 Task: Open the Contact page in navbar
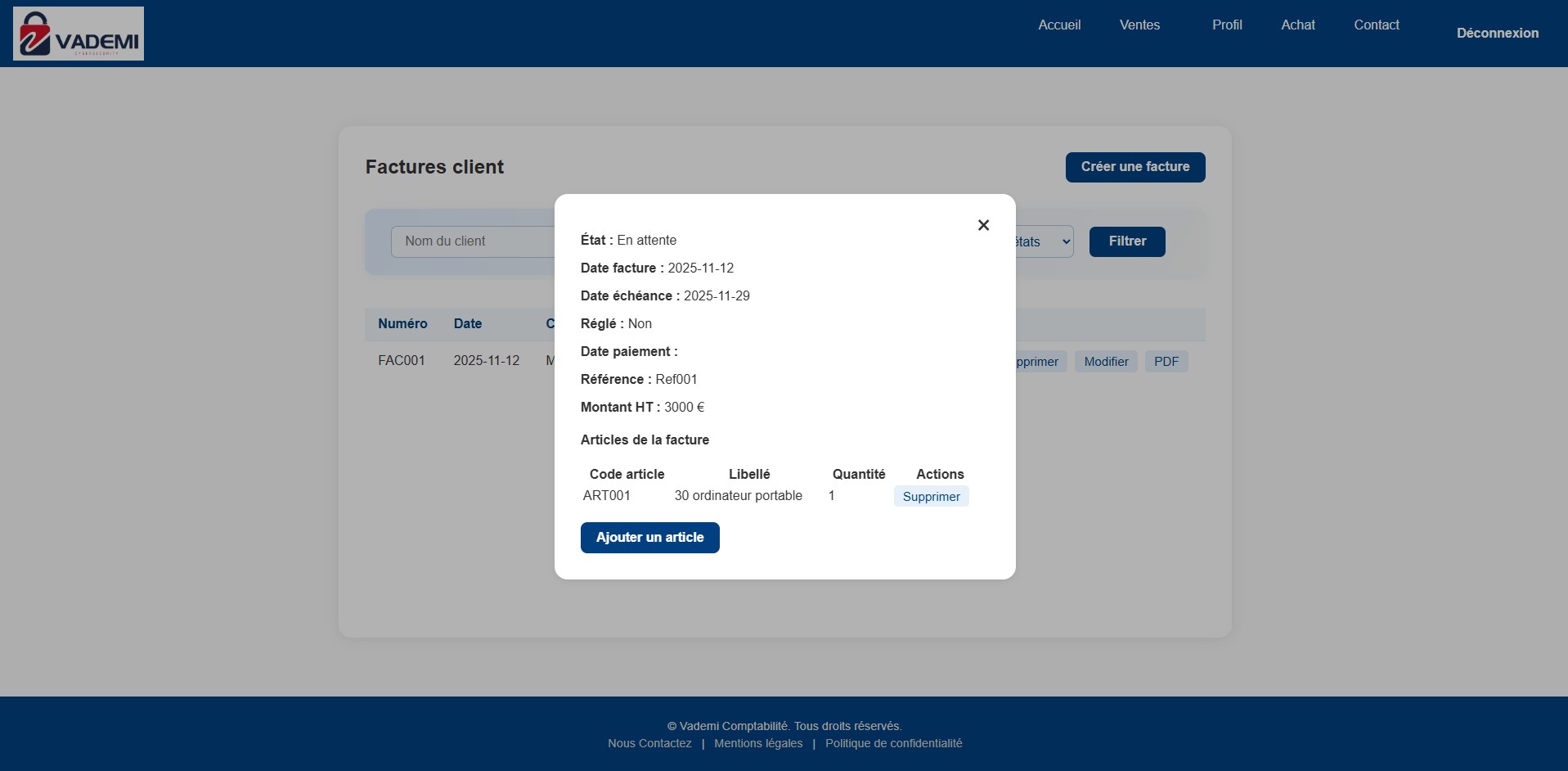(x=1377, y=25)
